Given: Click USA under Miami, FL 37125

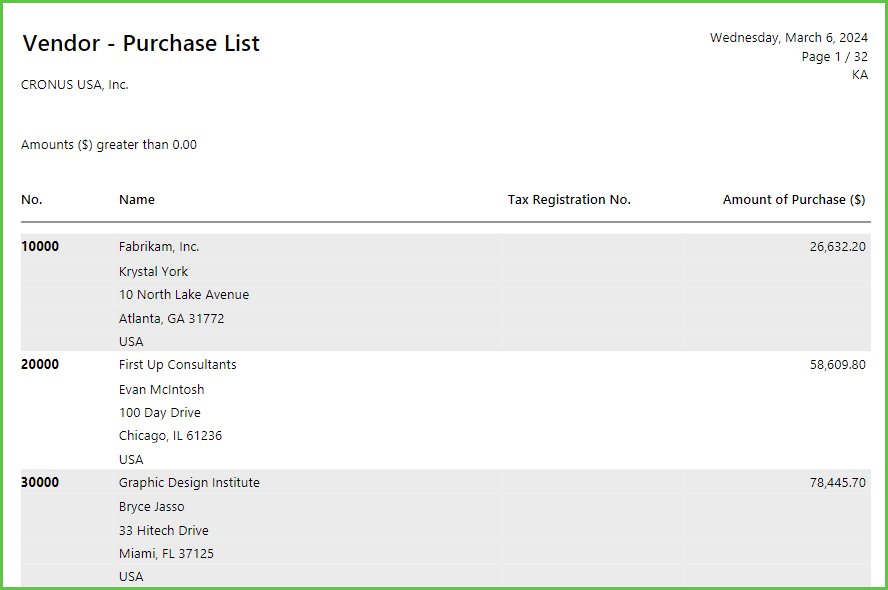Looking at the screenshot, I should tap(131, 577).
